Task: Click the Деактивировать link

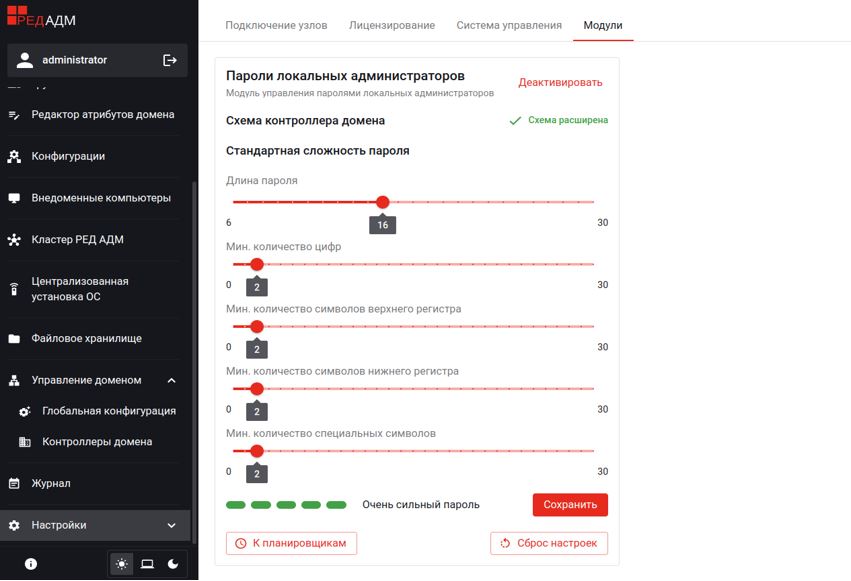Action: coord(560,83)
